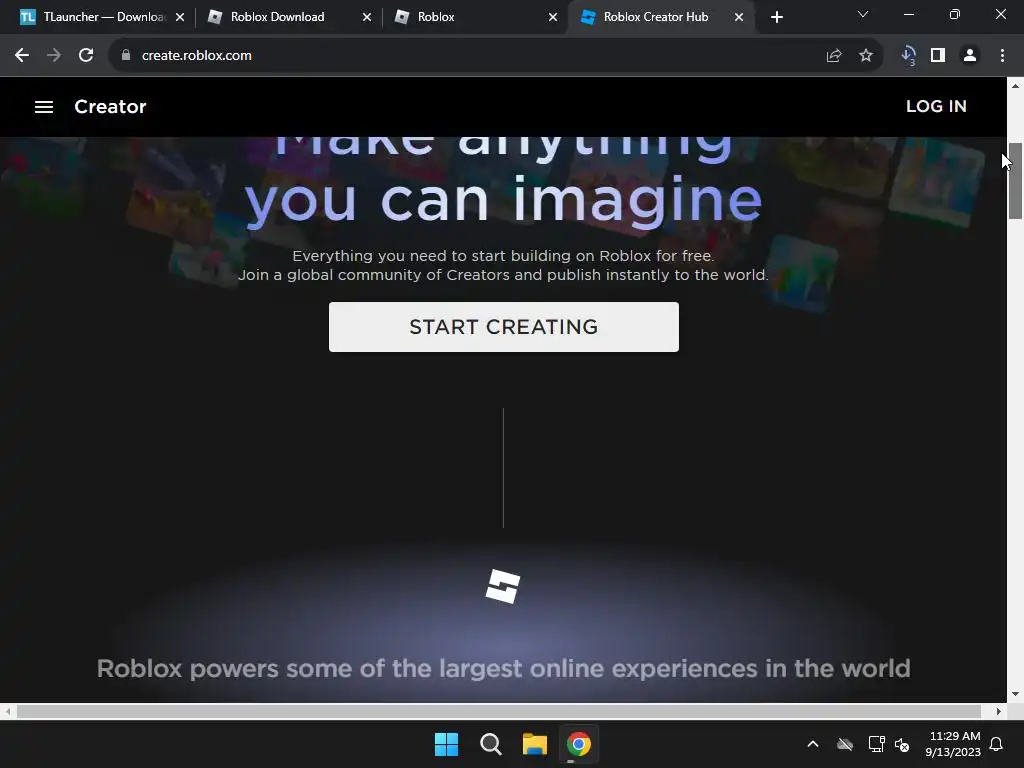The width and height of the screenshot is (1024, 768).
Task: Bookmark this tab with the star
Action: click(x=866, y=56)
